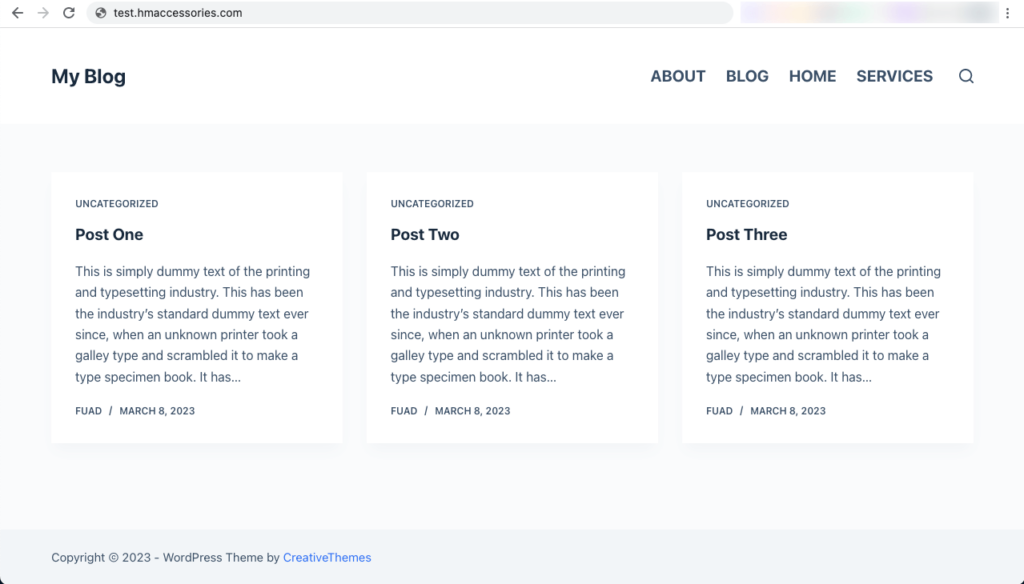
Task: Open the ABOUT menu item
Action: [678, 76]
